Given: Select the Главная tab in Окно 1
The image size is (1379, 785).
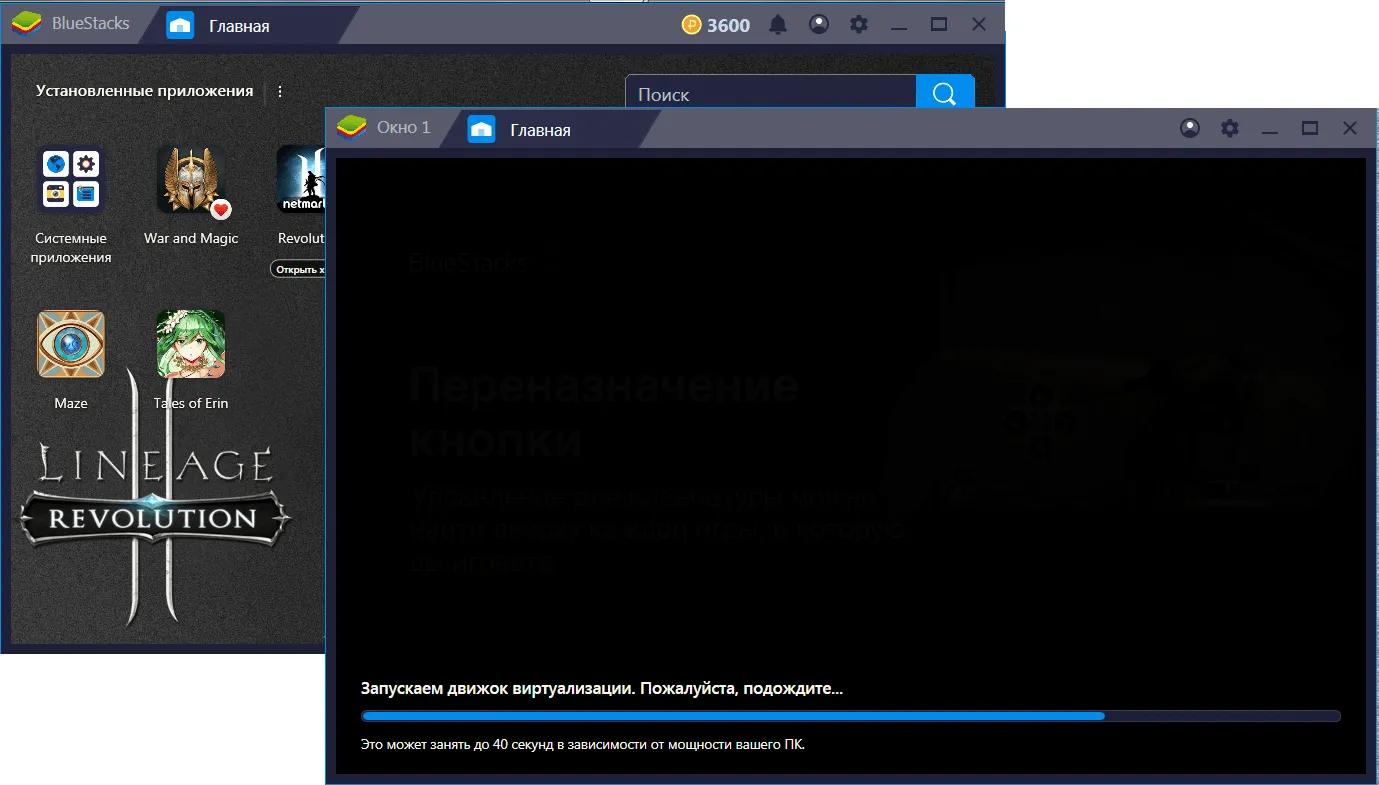Looking at the screenshot, I should [x=539, y=130].
